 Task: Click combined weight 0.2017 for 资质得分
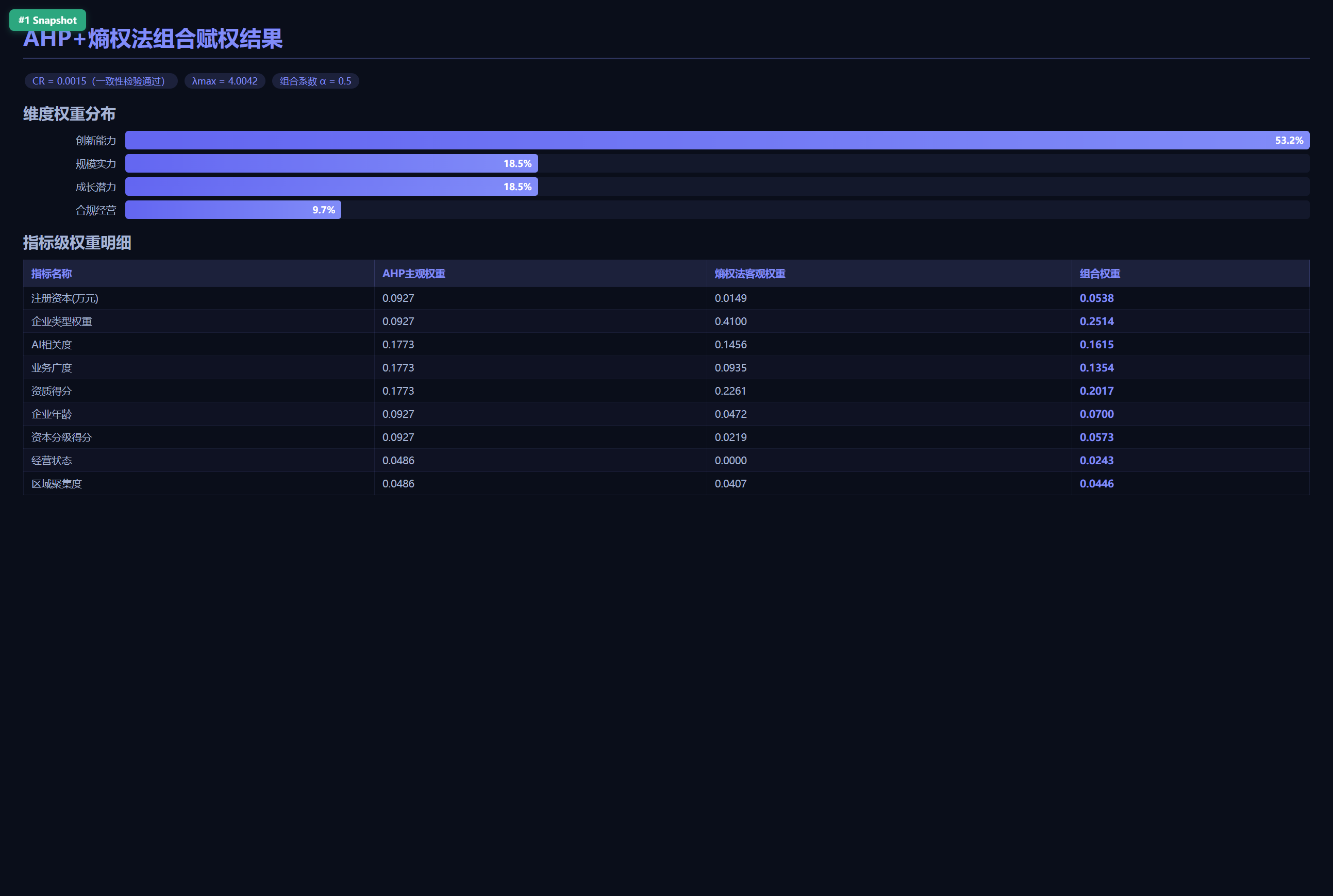(x=1096, y=391)
